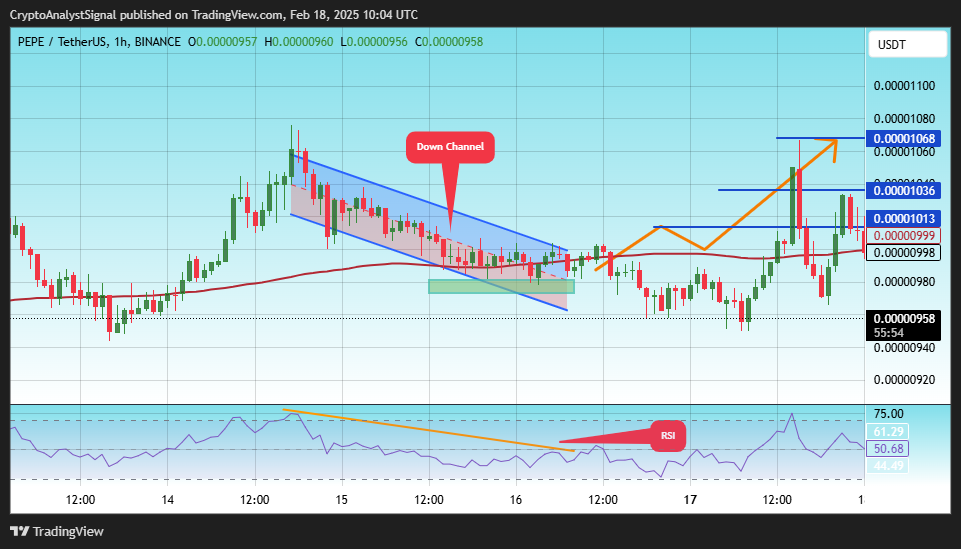Click the 0.00001068 blue price label
The height and width of the screenshot is (549, 961).
click(904, 138)
